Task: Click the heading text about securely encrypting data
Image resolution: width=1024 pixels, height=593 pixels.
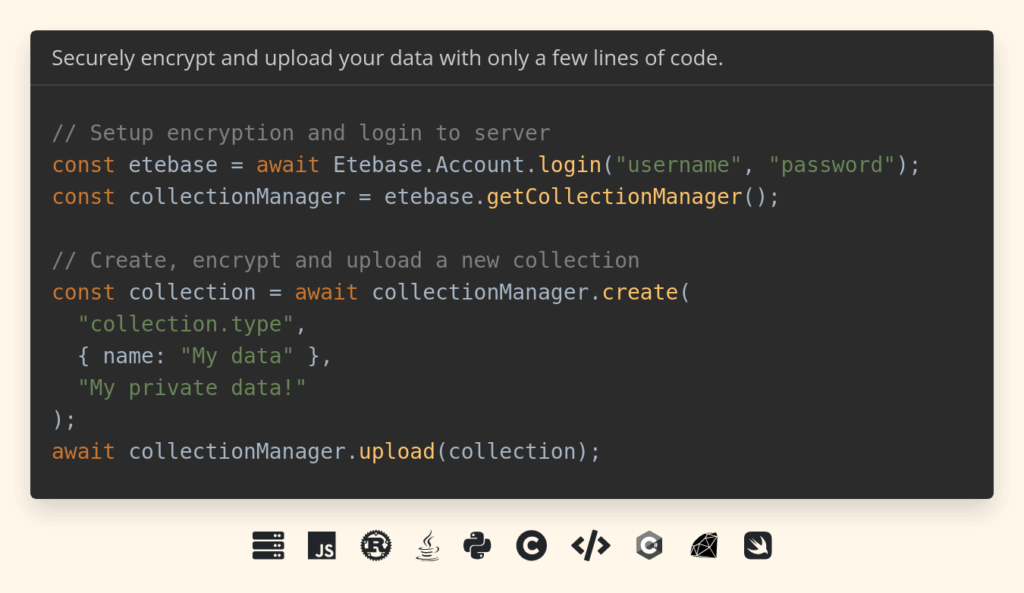Action: [x=387, y=58]
